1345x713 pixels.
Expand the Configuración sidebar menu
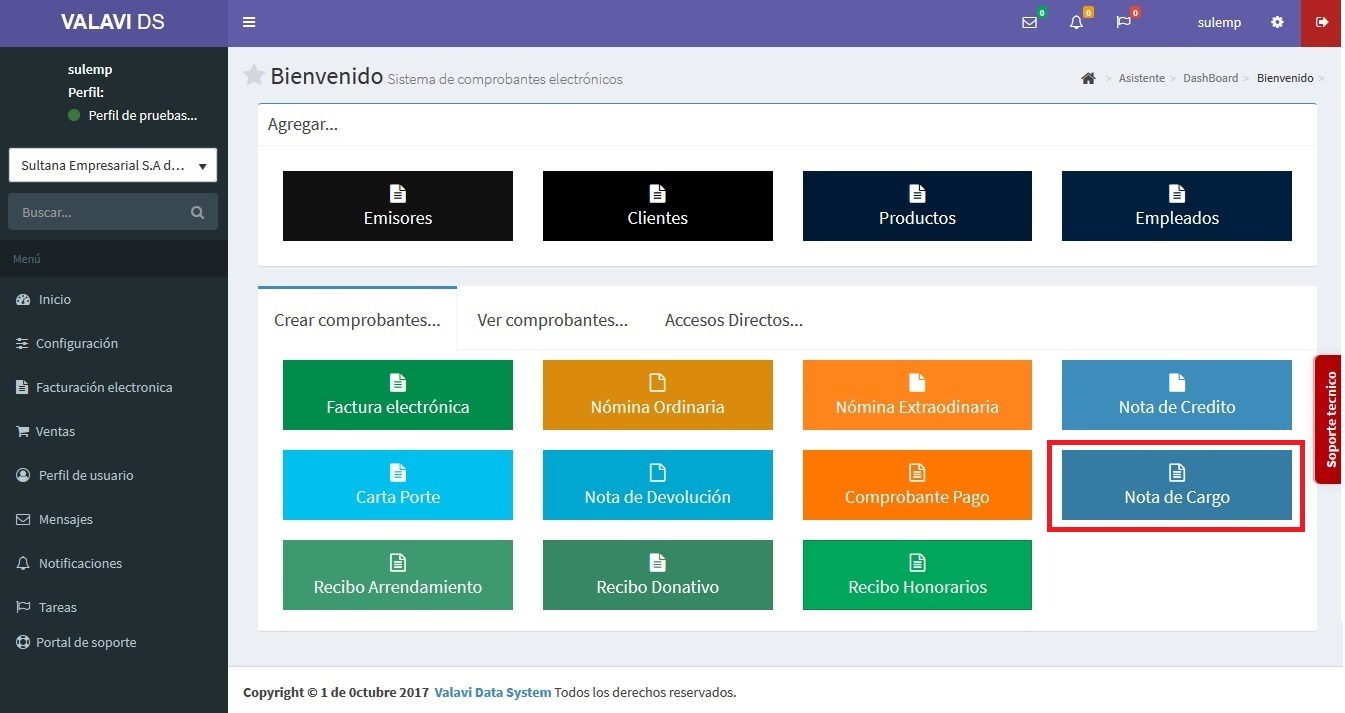[x=77, y=343]
